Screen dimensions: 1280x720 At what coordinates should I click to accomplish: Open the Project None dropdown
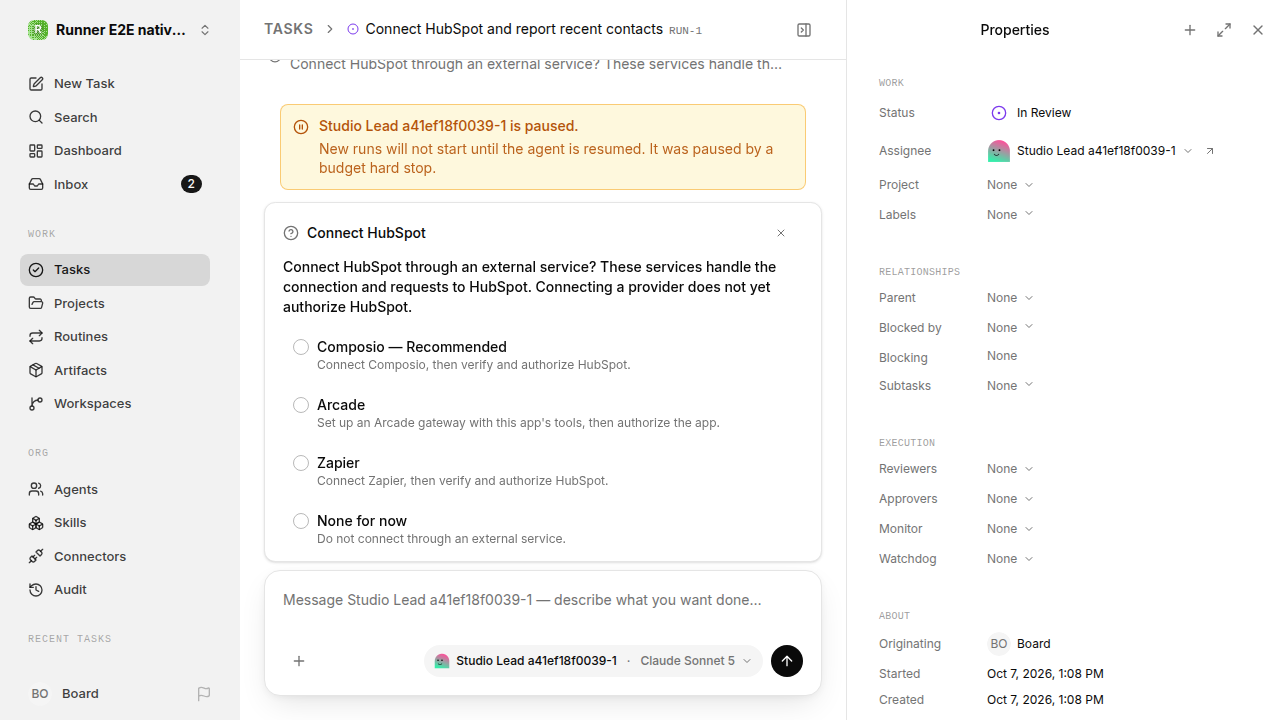point(1010,185)
